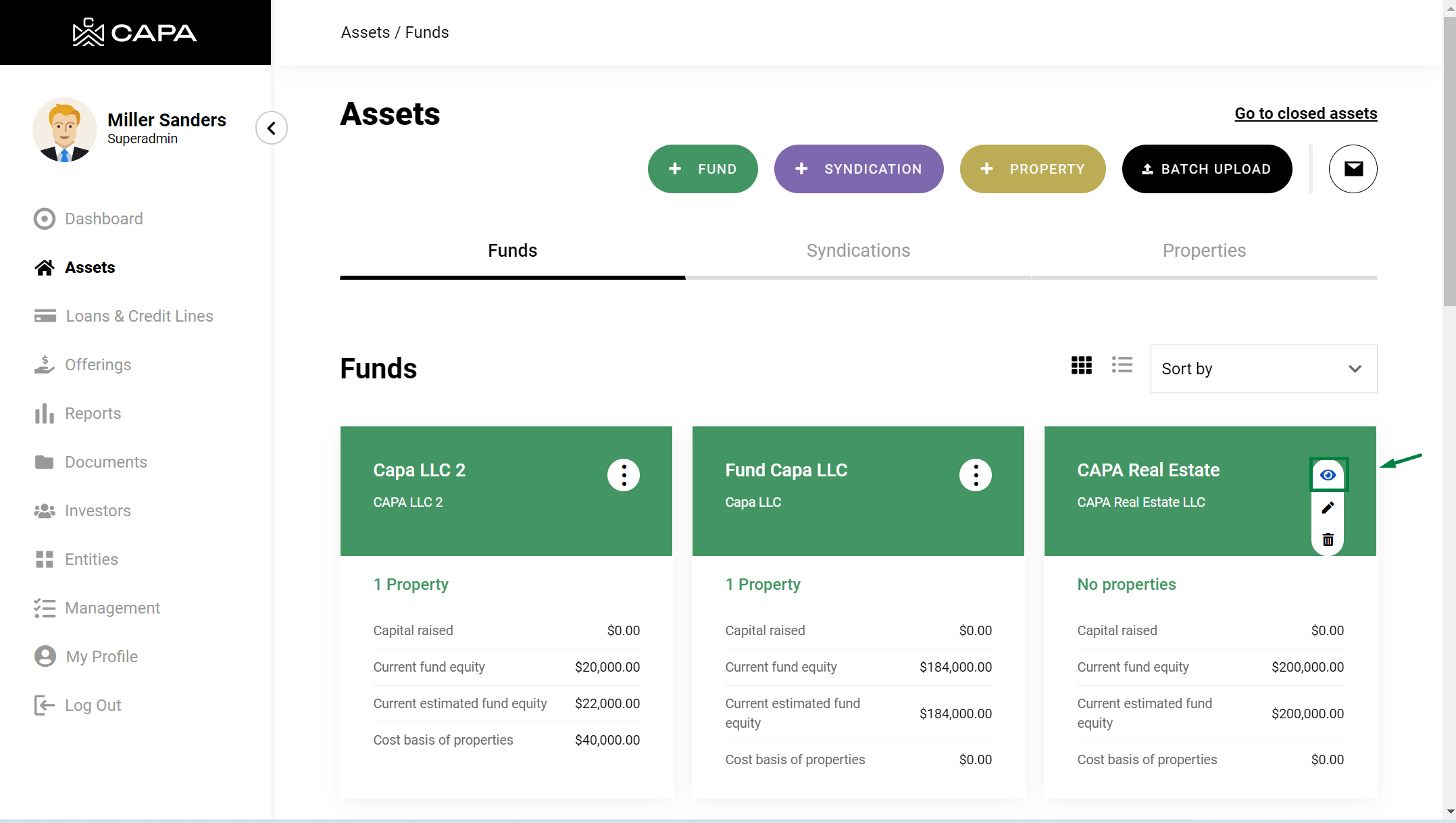
Task: Open three-dot menu on Capa LLC 2 card
Action: (623, 475)
